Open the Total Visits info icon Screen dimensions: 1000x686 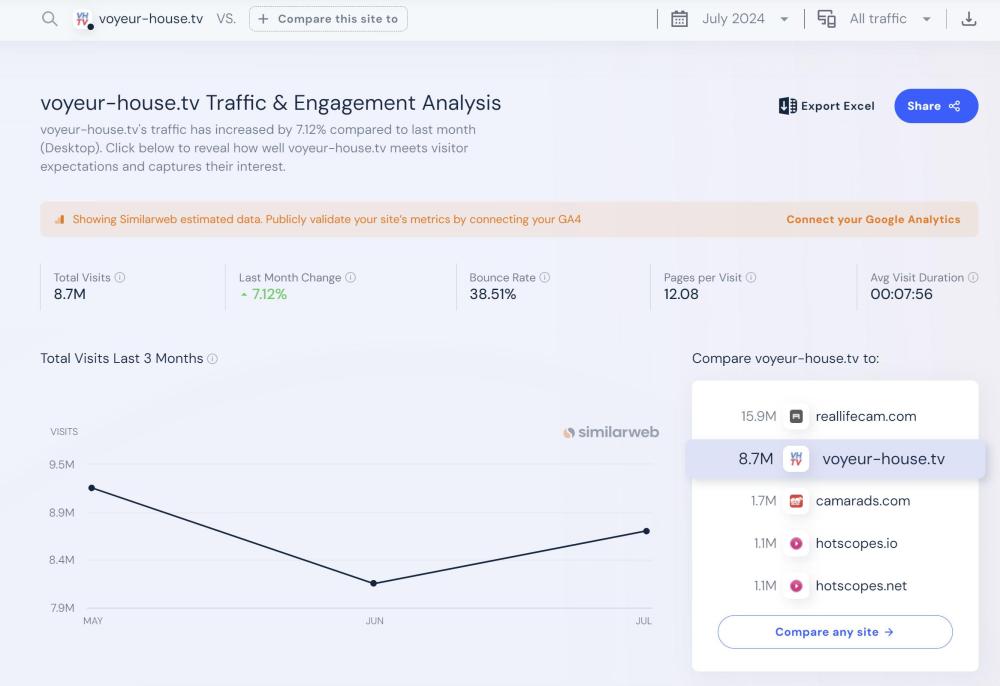pos(120,278)
